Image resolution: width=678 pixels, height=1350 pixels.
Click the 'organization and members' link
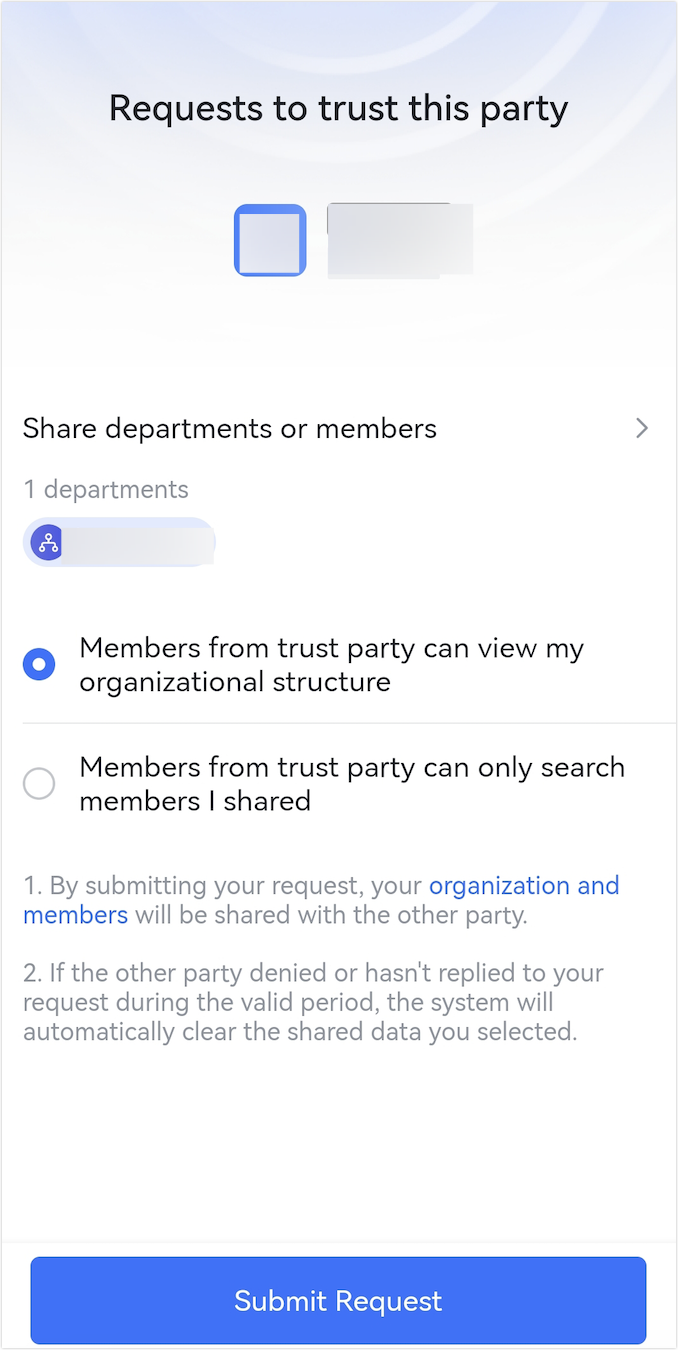tap(524, 885)
